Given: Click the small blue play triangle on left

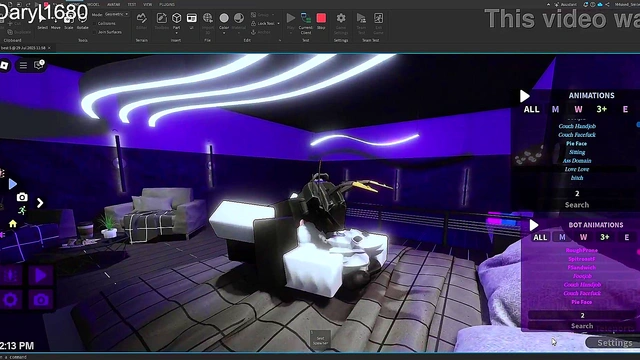Looking at the screenshot, I should click(x=13, y=184).
